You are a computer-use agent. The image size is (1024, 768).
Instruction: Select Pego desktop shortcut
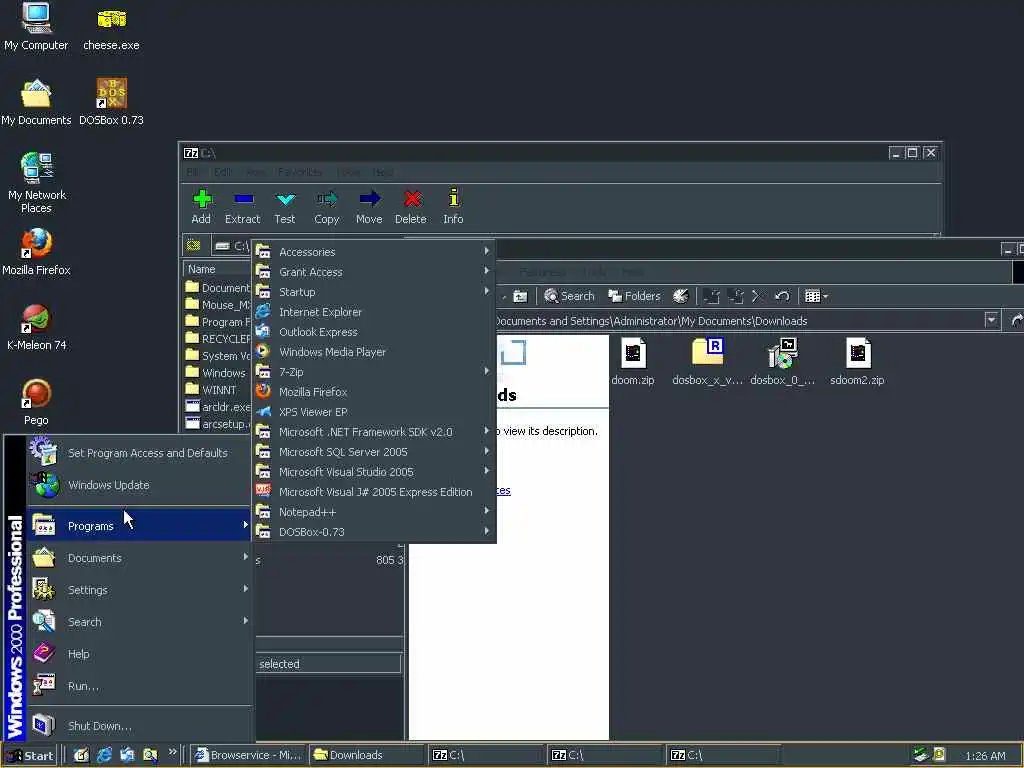pos(36,402)
